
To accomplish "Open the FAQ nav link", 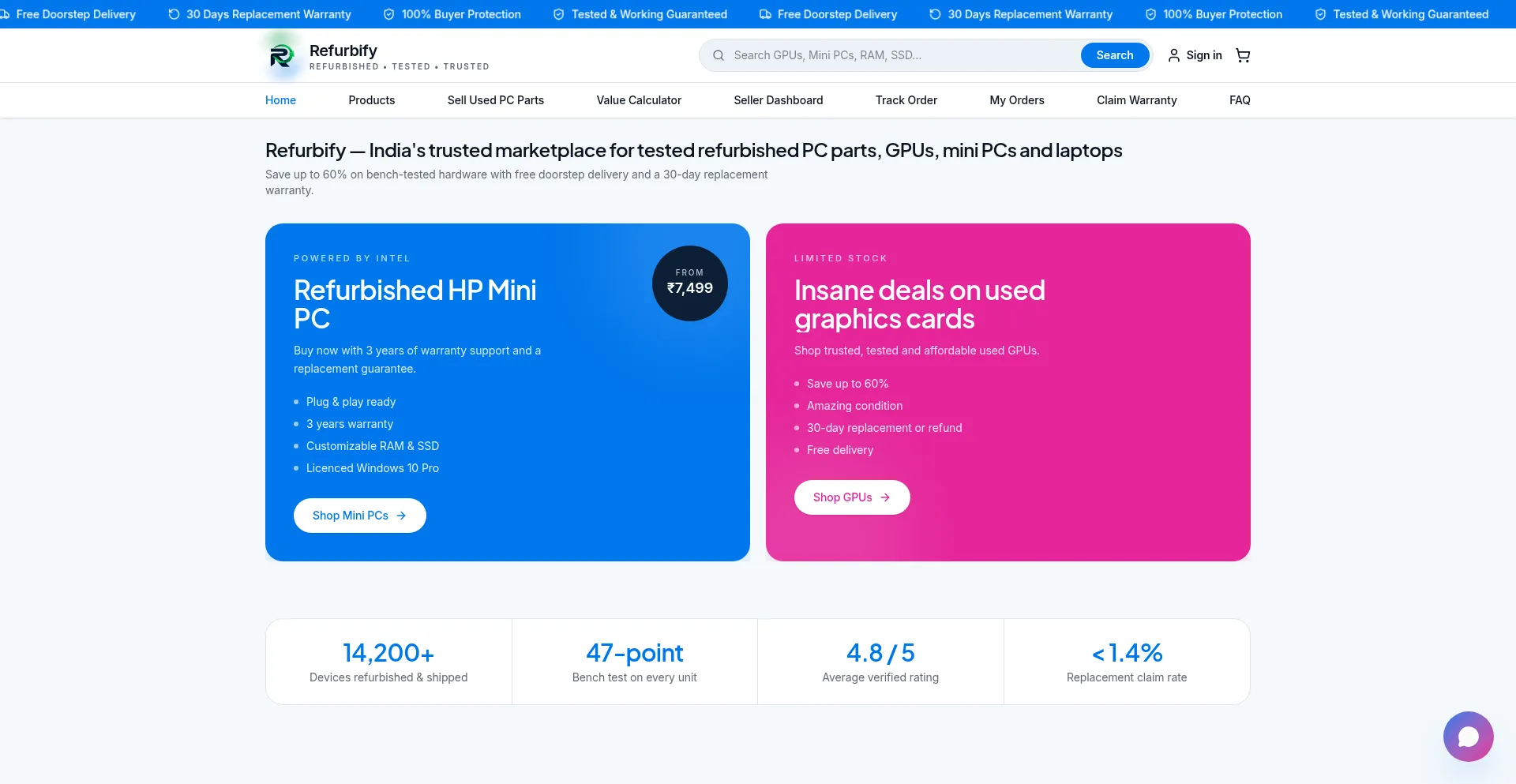I will point(1240,100).
